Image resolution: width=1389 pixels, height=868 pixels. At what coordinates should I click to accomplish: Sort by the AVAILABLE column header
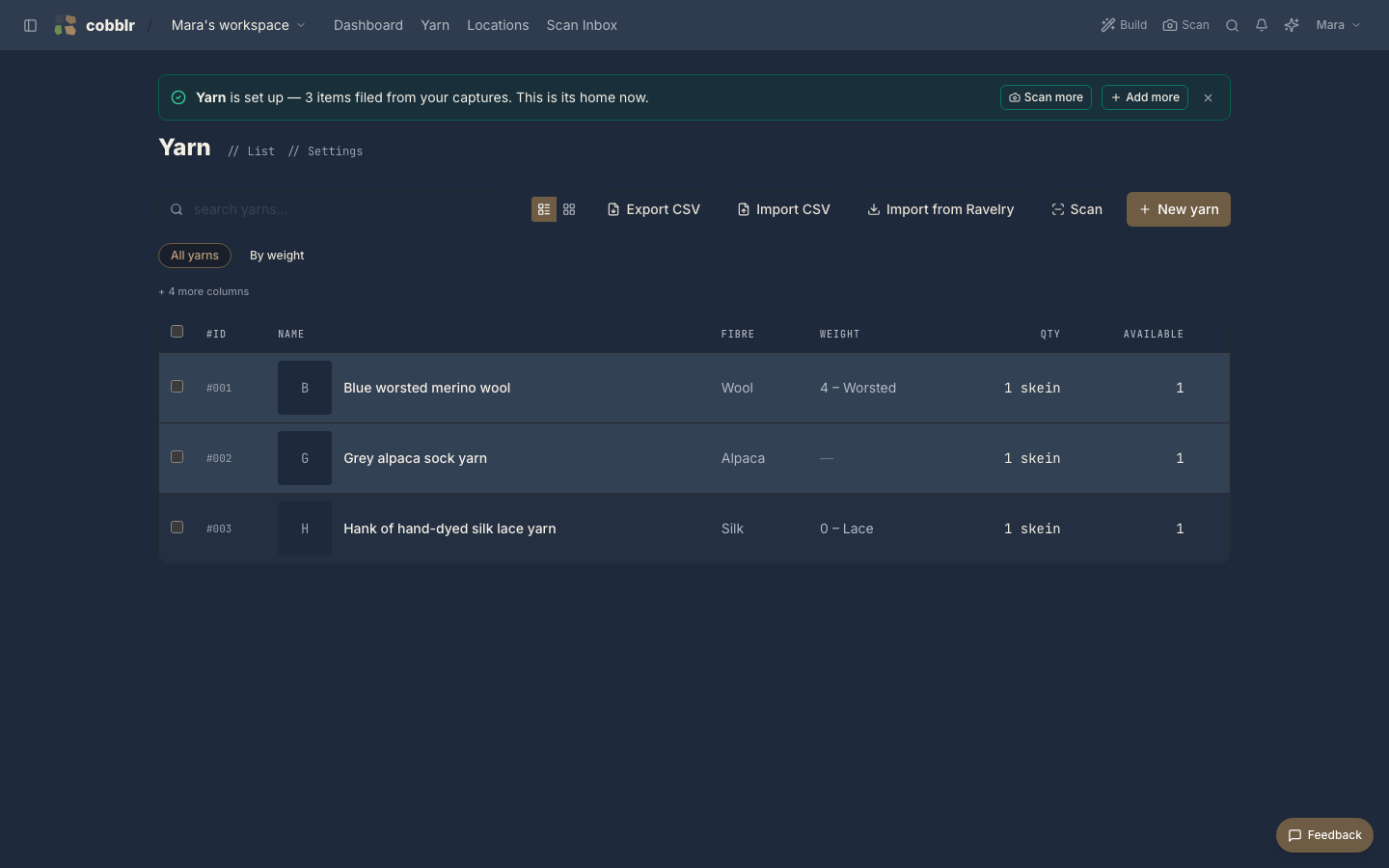click(x=1154, y=334)
